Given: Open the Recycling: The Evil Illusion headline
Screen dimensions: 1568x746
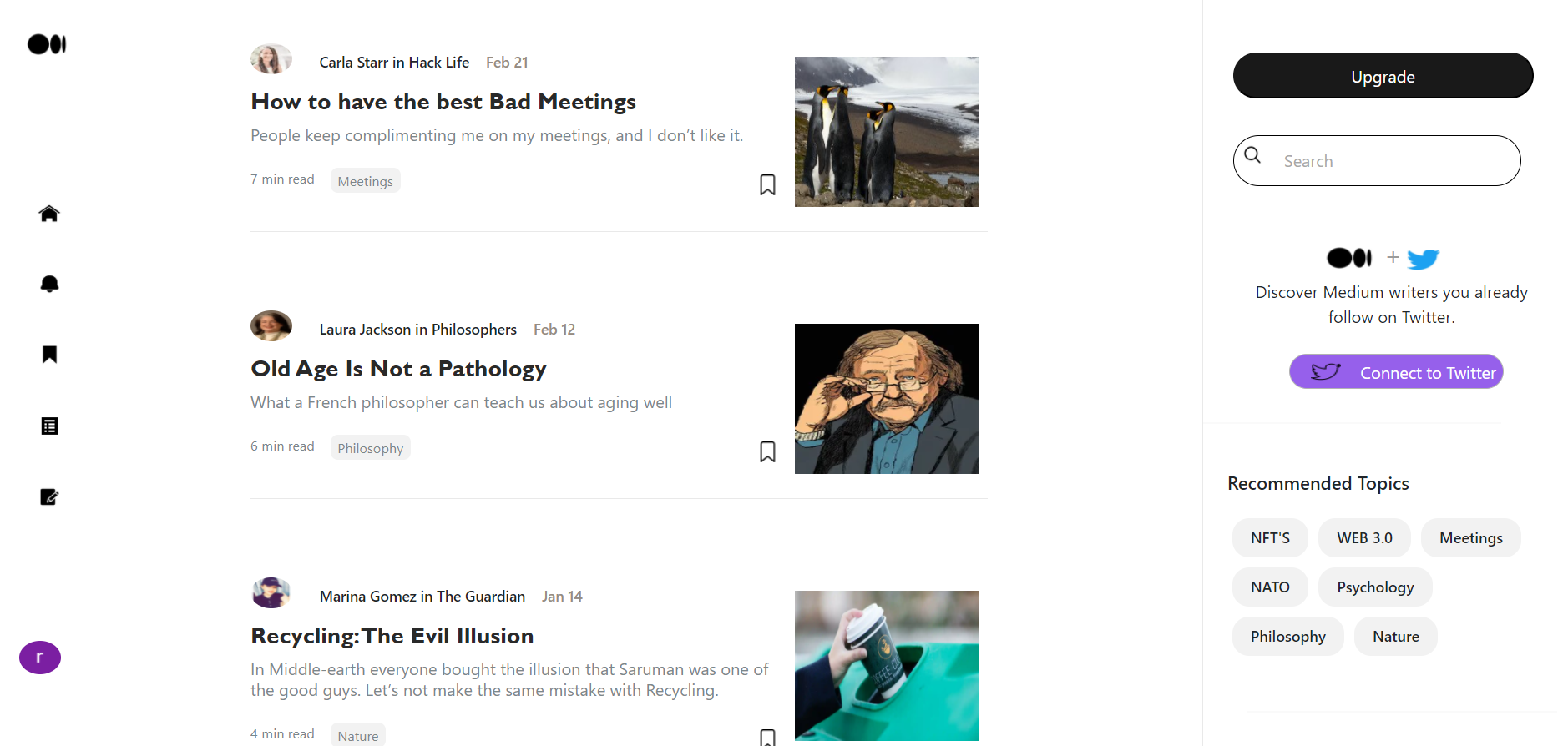Looking at the screenshot, I should tap(392, 636).
